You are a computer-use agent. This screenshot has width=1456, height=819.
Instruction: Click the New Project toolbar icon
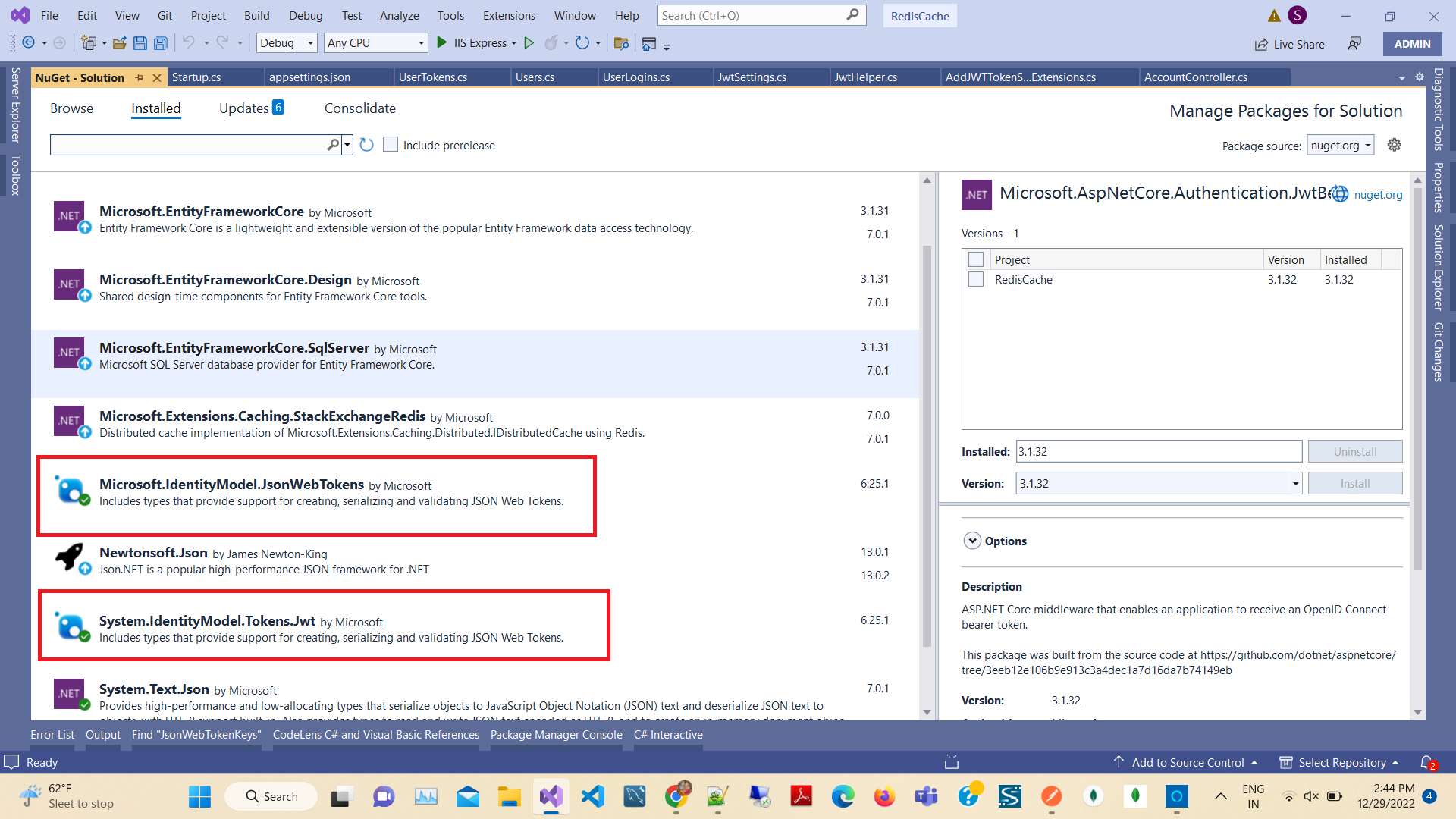89,43
